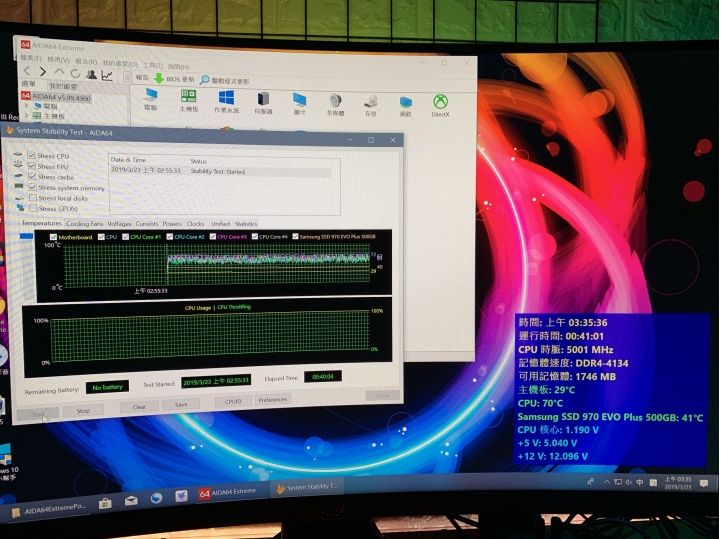Screen dimensions: 721x539
Task: Uncheck Stress cache option
Action: [32, 176]
